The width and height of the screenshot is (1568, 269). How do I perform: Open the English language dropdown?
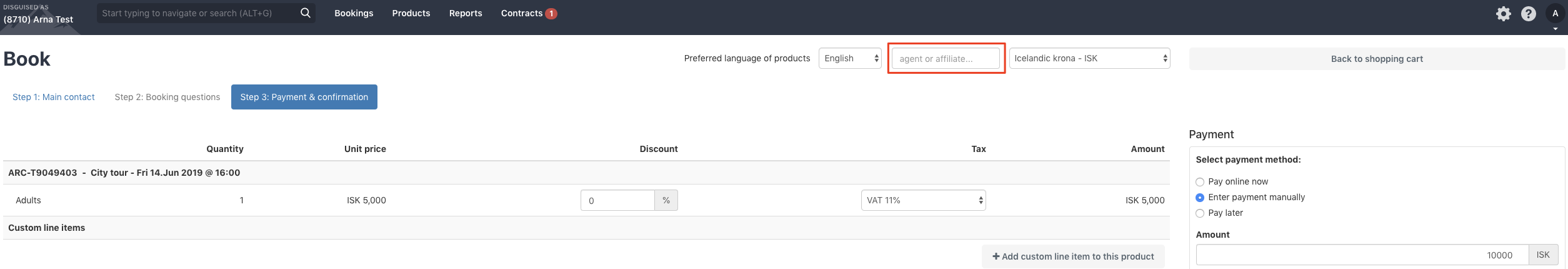click(850, 58)
